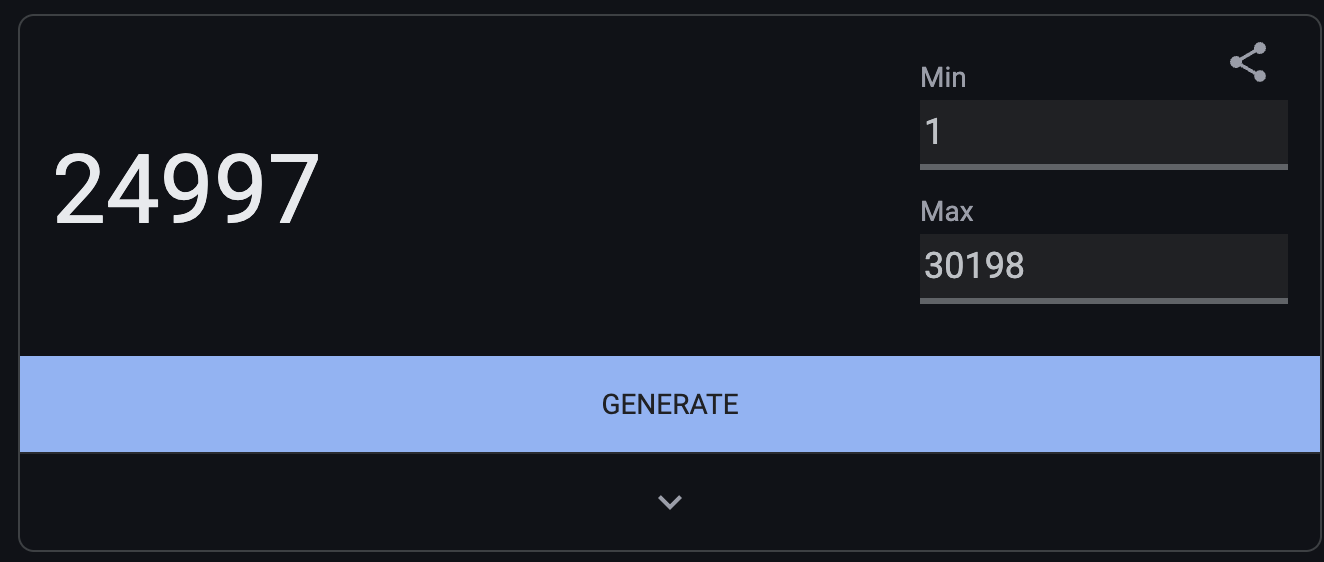
Task: Click the blue GENERATE bar's left edge
Action: [x=30, y=404]
